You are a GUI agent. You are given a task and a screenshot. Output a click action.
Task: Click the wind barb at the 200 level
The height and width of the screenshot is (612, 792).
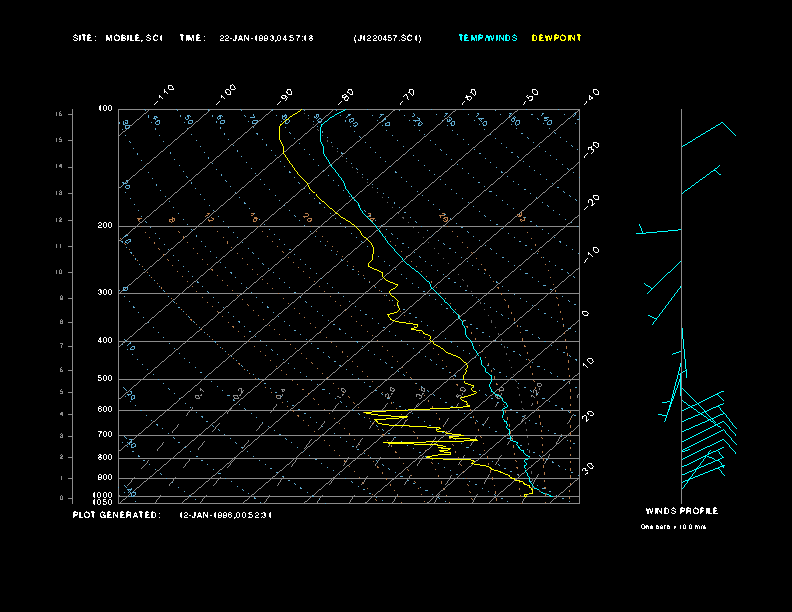point(659,230)
